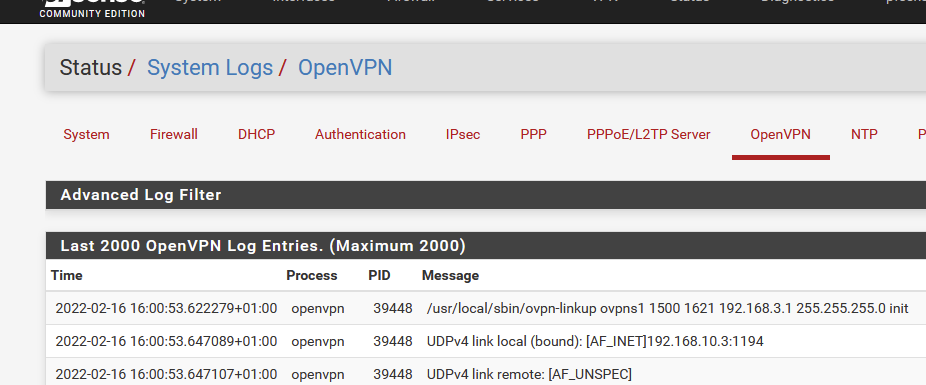The image size is (926, 385).
Task: Click the Time column header
Action: tap(67, 275)
